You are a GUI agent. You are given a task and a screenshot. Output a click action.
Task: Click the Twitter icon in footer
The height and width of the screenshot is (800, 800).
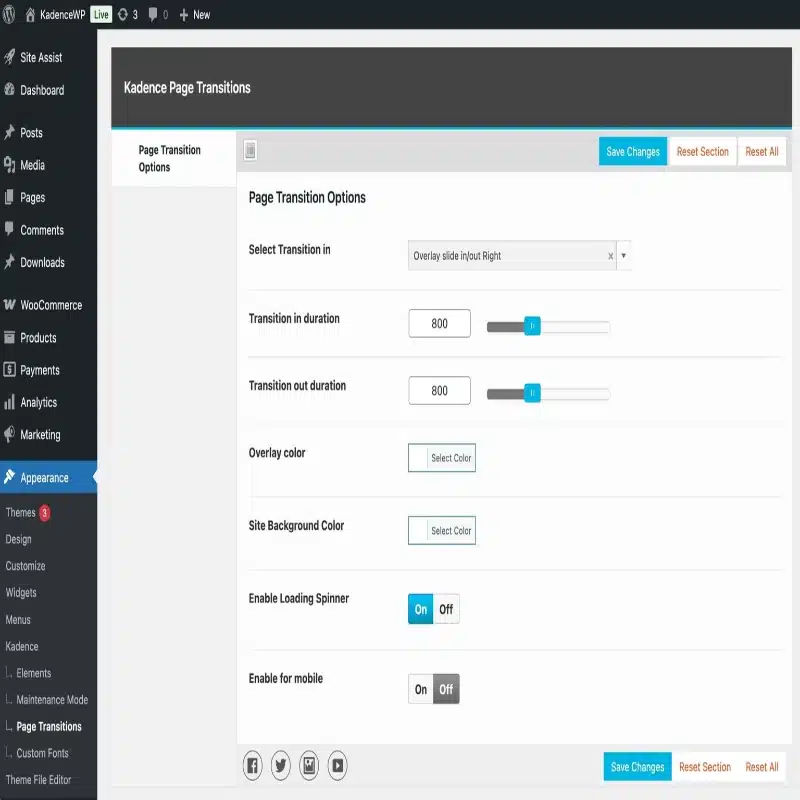coord(281,767)
